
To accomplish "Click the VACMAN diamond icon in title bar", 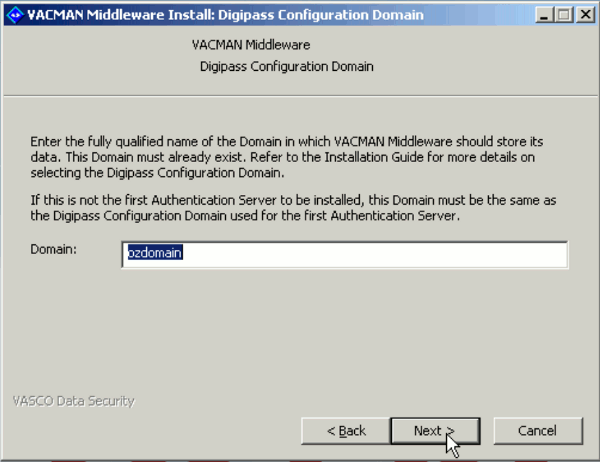I will point(15,15).
